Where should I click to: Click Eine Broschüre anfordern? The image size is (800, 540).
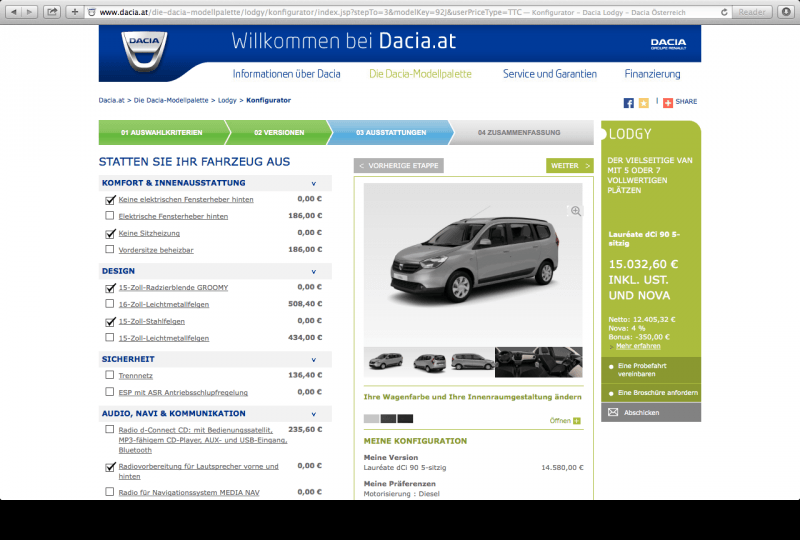click(x=651, y=393)
